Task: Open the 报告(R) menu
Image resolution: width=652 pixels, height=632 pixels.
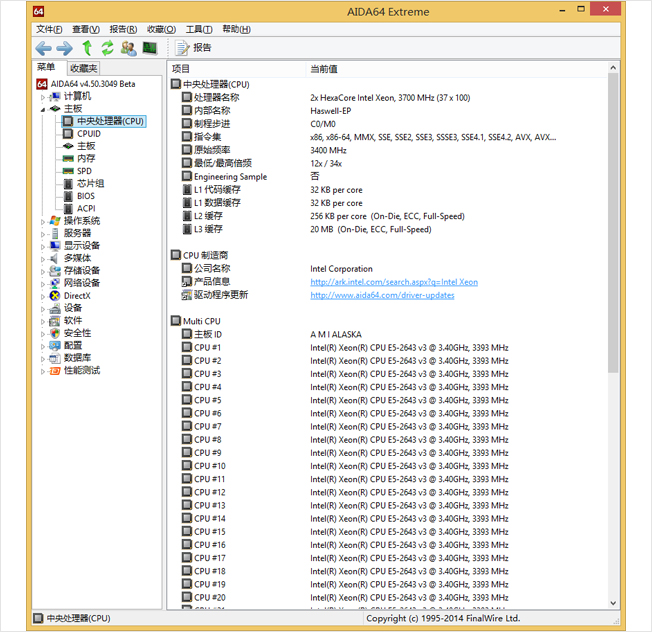Action: (x=123, y=29)
